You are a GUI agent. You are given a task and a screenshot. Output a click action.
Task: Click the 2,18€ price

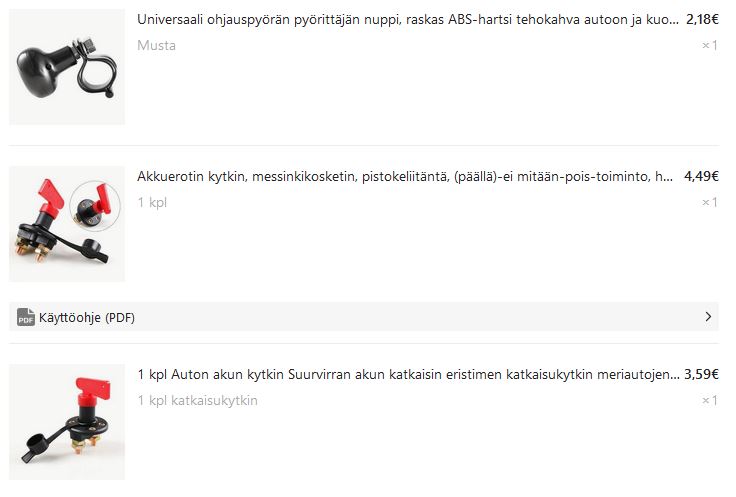pyautogui.click(x=702, y=19)
